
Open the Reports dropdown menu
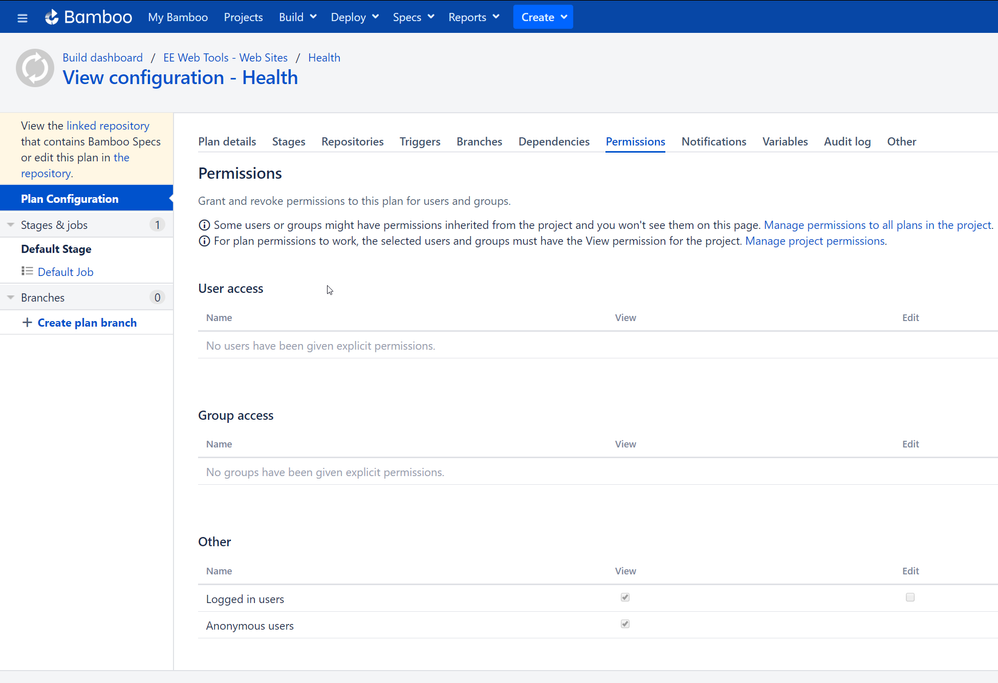(474, 17)
